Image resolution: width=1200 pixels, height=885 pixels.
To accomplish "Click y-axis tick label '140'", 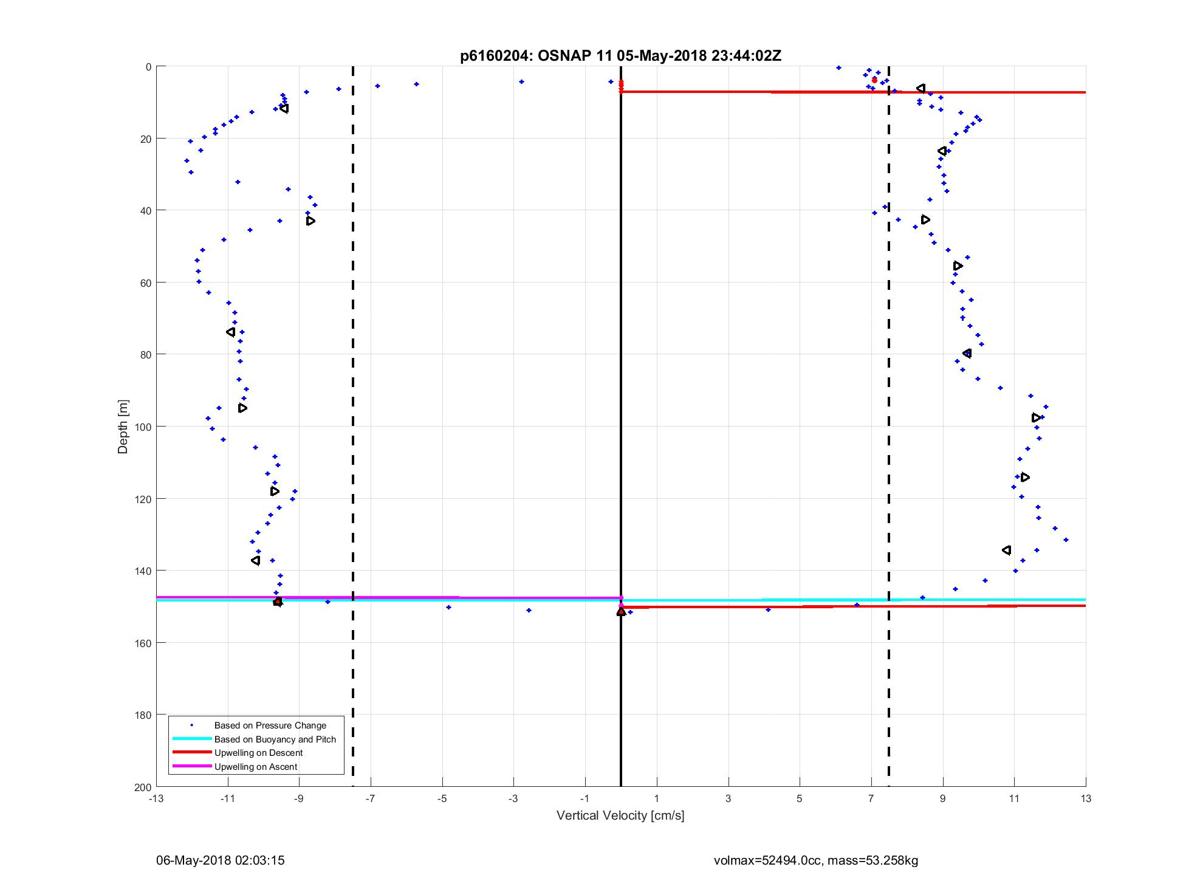I will [142, 571].
